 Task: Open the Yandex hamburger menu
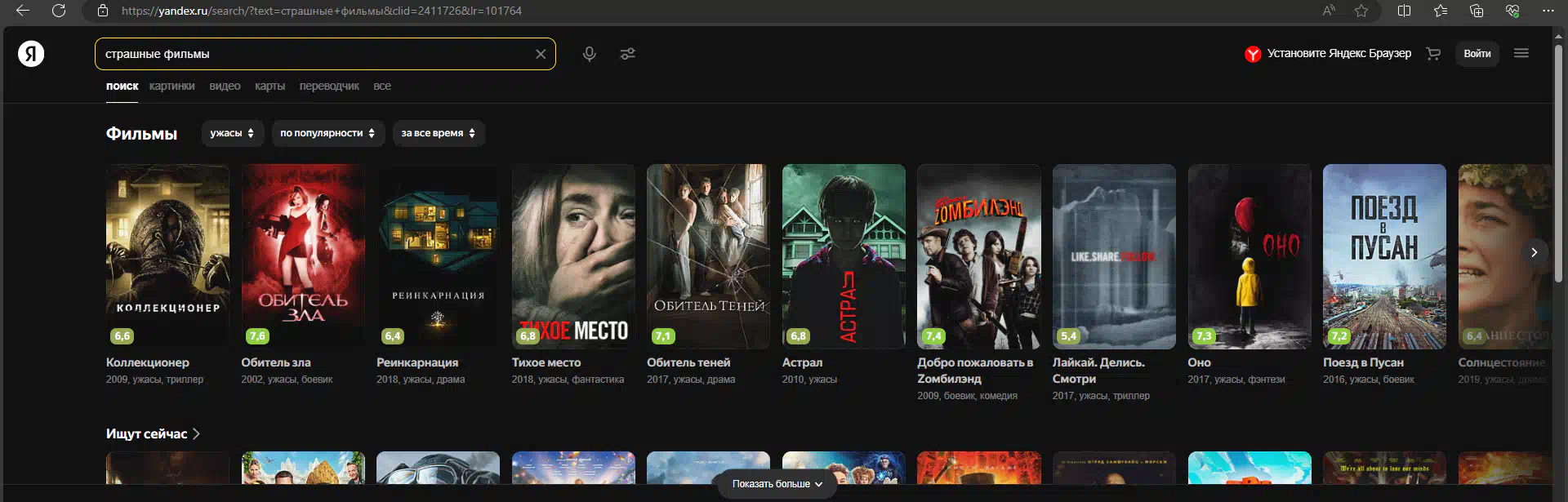(1521, 53)
